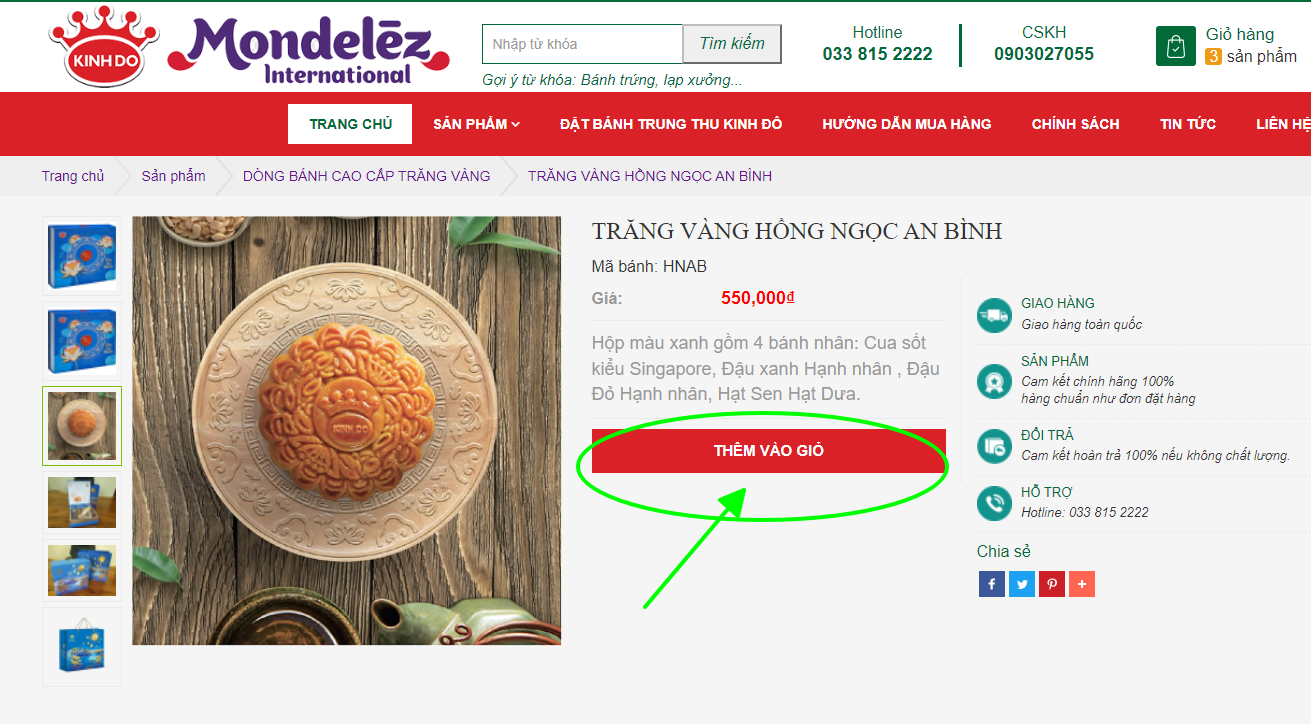
Task: Click the phone support icon
Action: [x=994, y=503]
